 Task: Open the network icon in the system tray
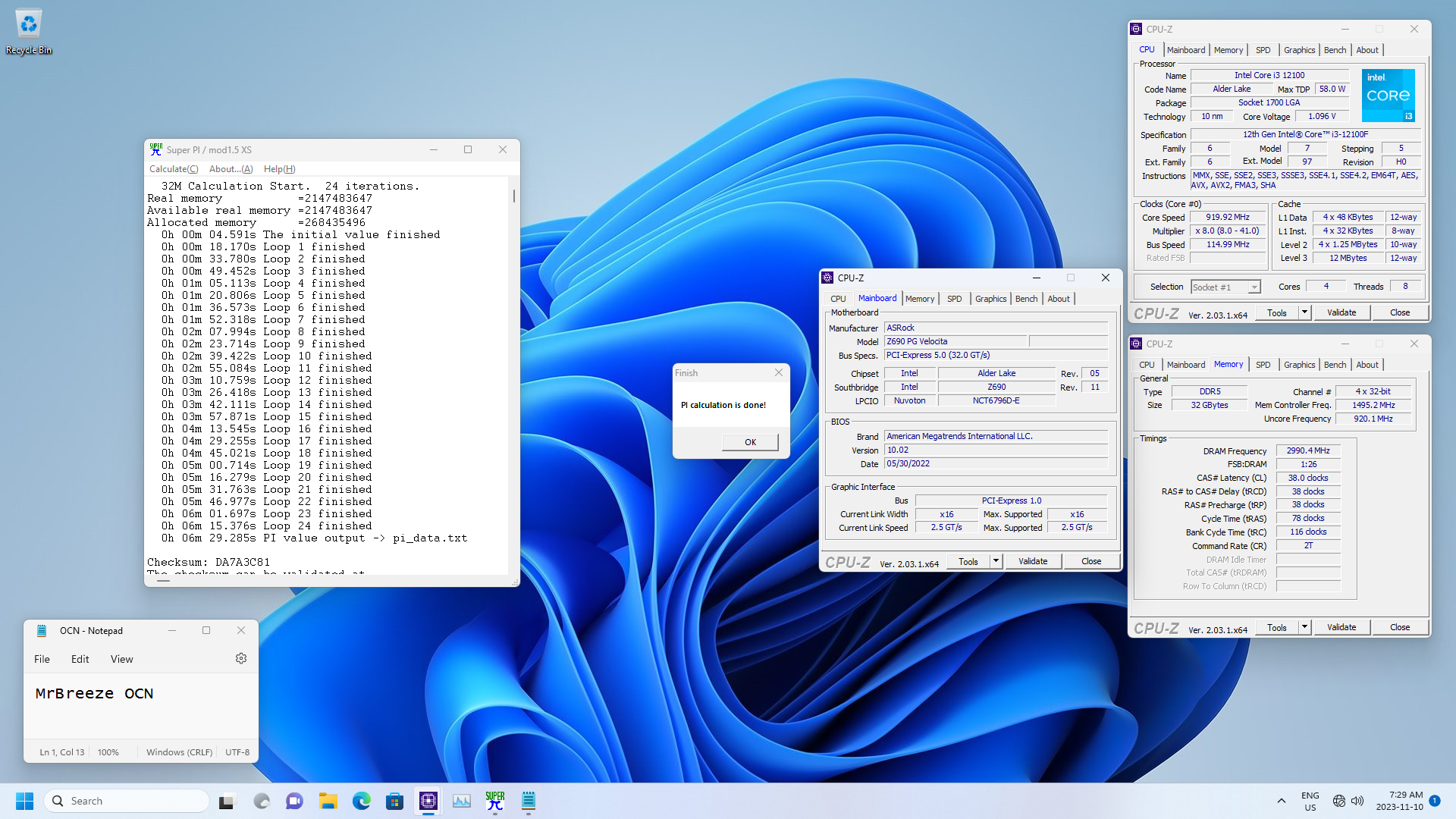pyautogui.click(x=1338, y=801)
